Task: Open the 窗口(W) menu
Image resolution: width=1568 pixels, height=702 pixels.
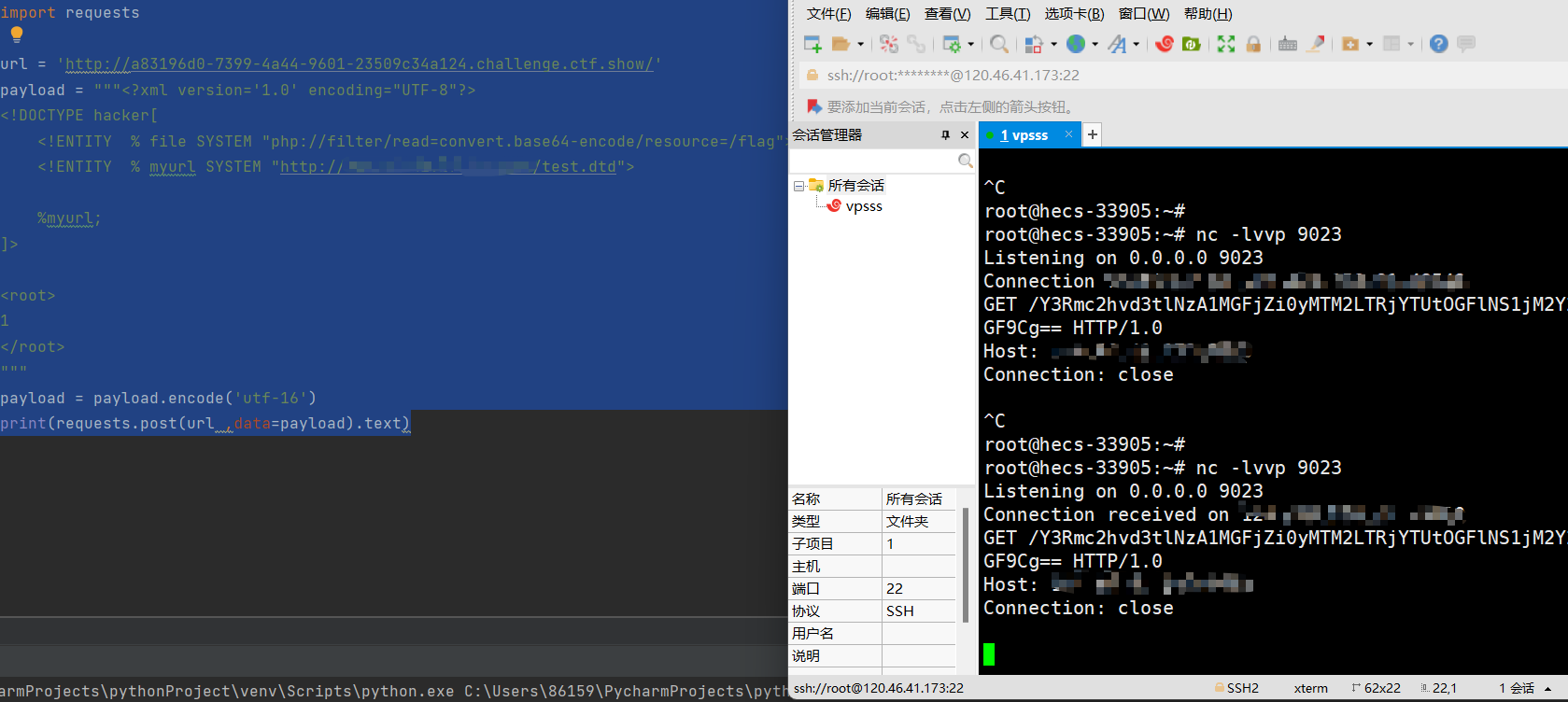Action: click(1144, 14)
